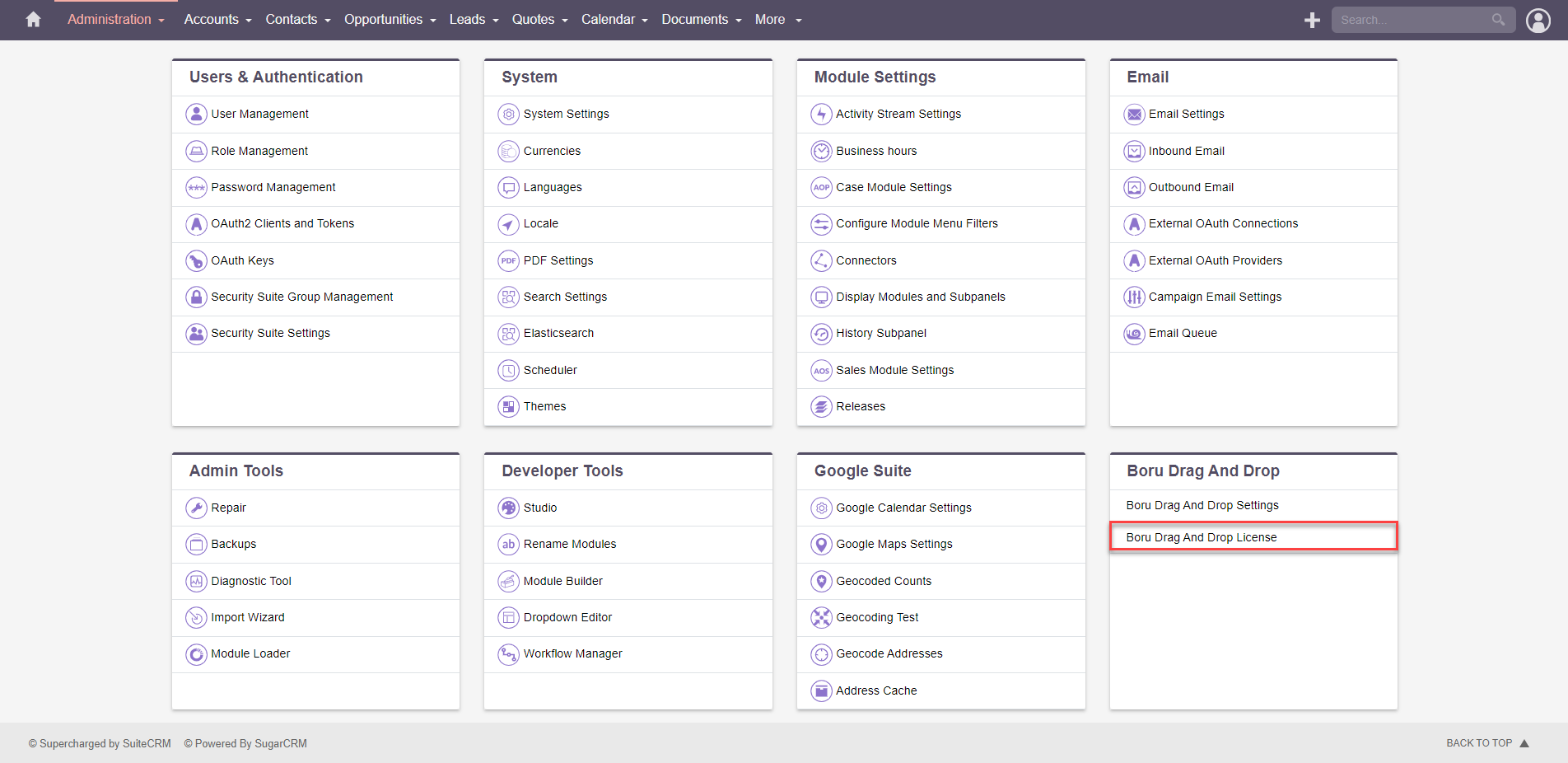Click the search magnifier icon
This screenshot has width=1568, height=763.
1498,20
